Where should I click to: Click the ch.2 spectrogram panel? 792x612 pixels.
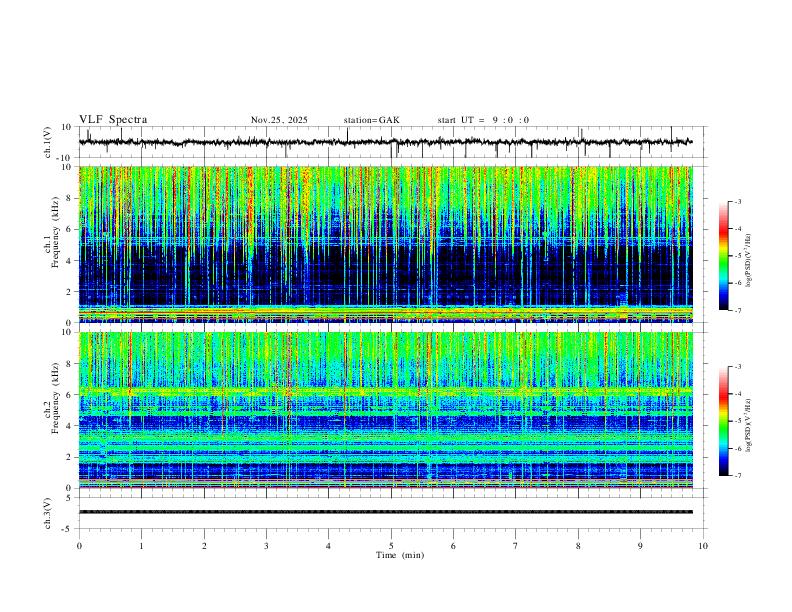pos(385,410)
